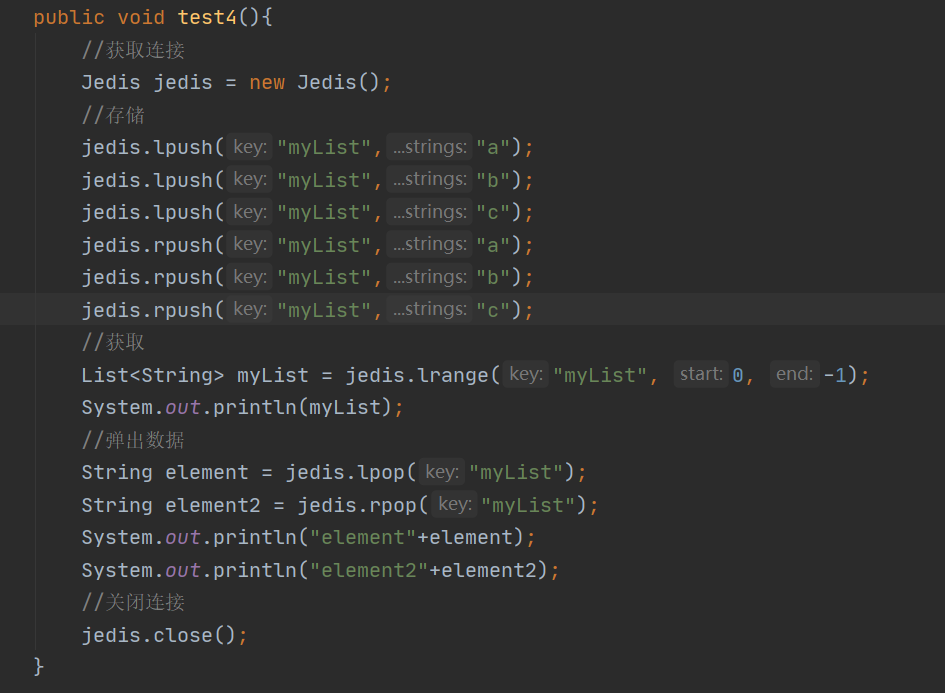
Task: Click the 'String element2' variable declaration
Action: [x=171, y=506]
